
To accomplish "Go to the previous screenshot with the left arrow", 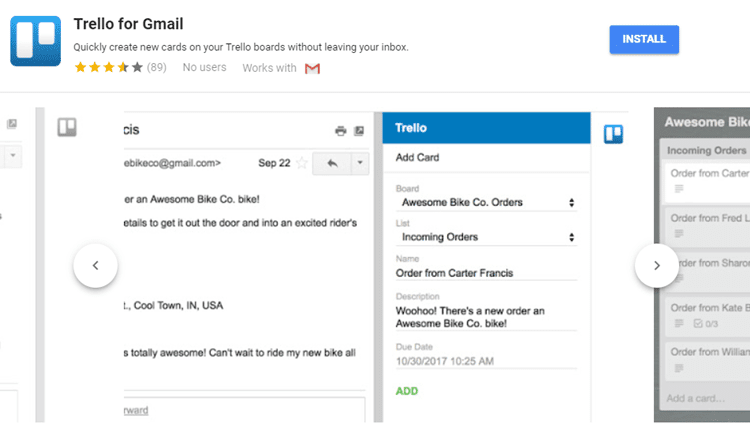I will (95, 266).
